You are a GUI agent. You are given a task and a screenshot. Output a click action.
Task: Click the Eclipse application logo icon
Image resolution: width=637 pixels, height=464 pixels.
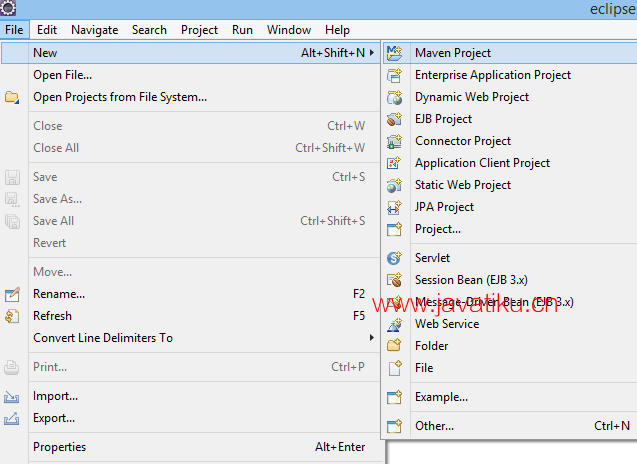click(8, 8)
